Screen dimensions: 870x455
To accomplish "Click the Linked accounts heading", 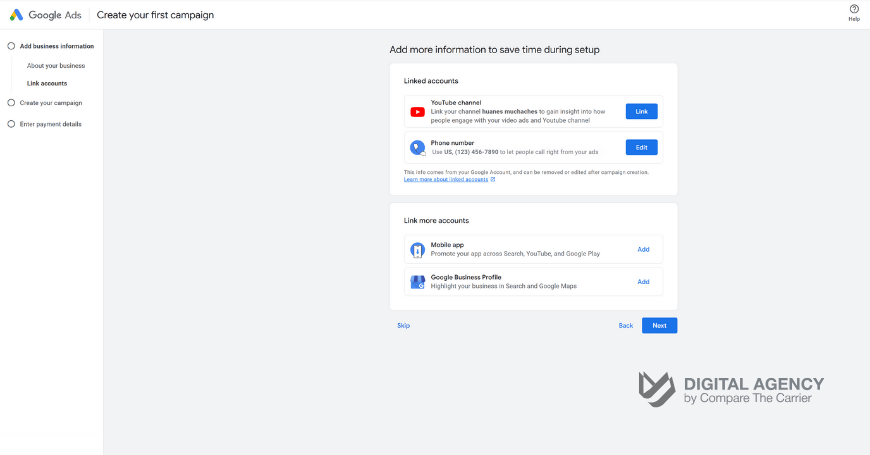I will (x=431, y=81).
